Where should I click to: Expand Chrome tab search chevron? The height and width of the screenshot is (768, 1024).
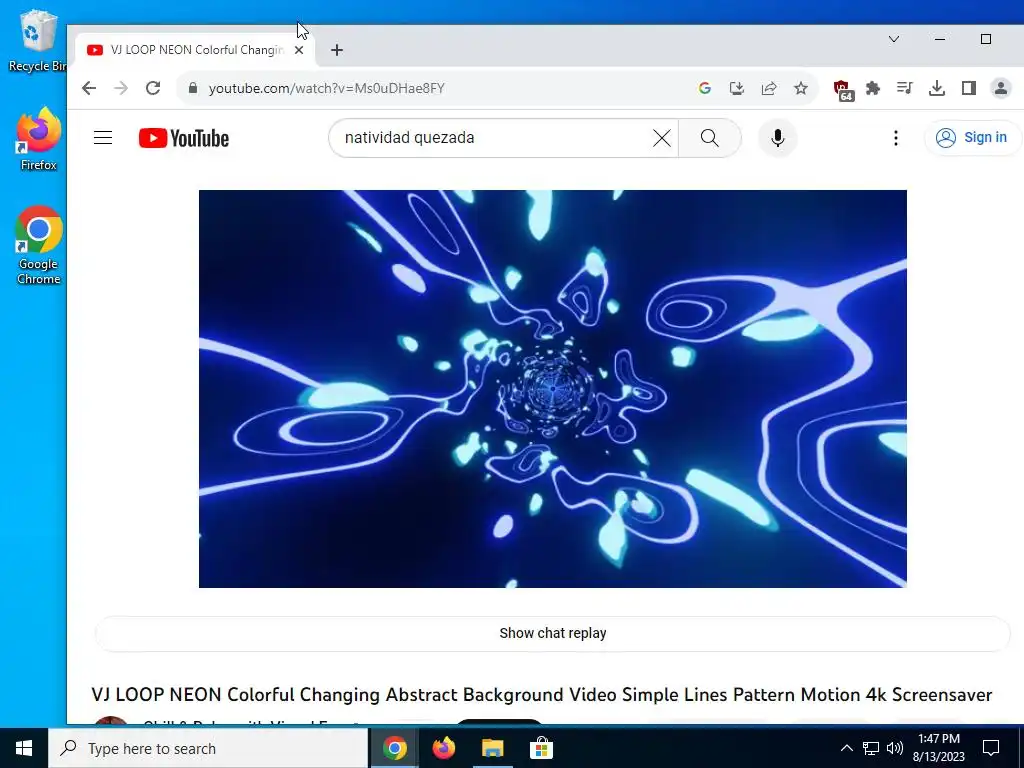pos(894,39)
